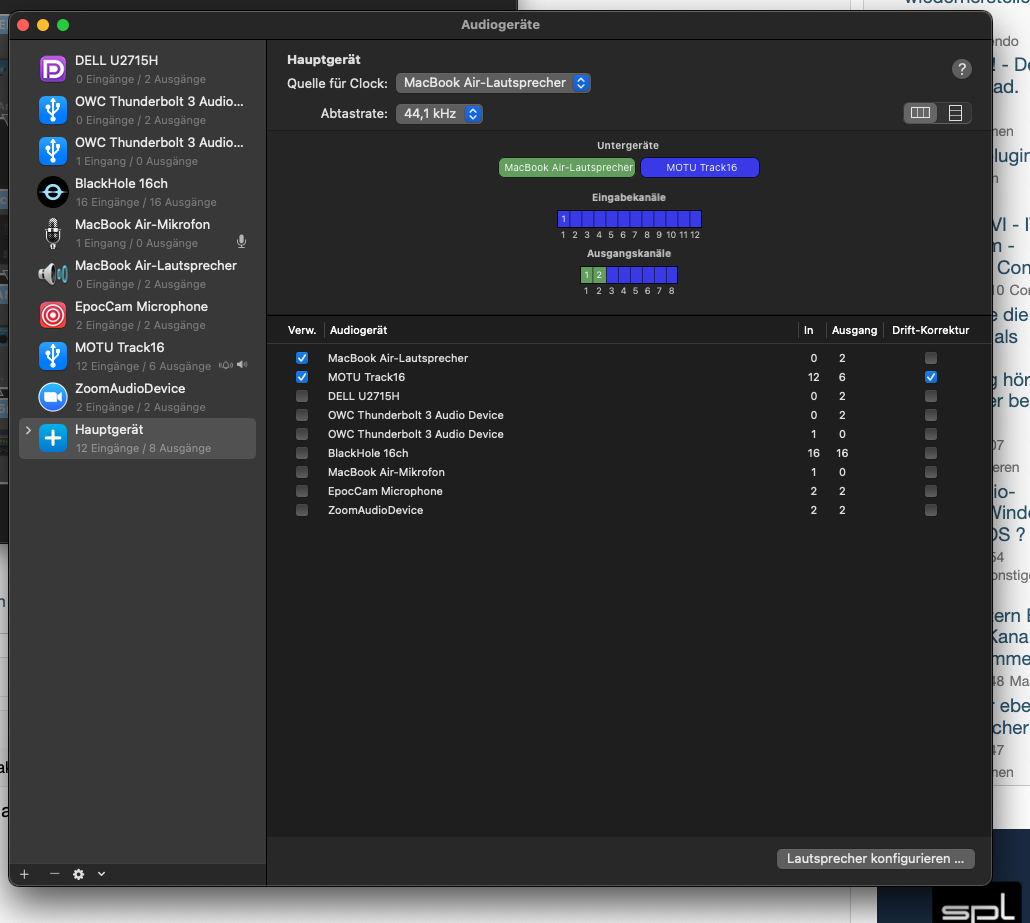Select EpocCam Microphone in device sidebar
The width and height of the screenshot is (1030, 923).
point(138,315)
